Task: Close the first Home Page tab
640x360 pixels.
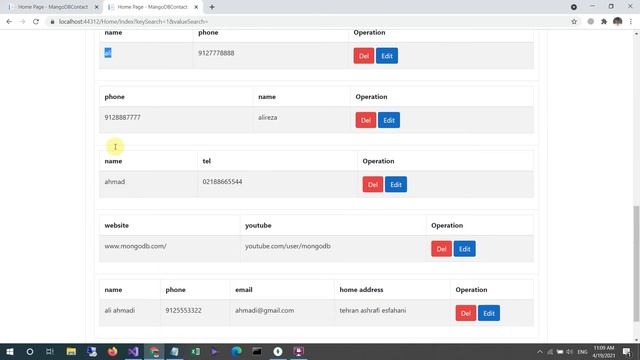Action: (96, 7)
